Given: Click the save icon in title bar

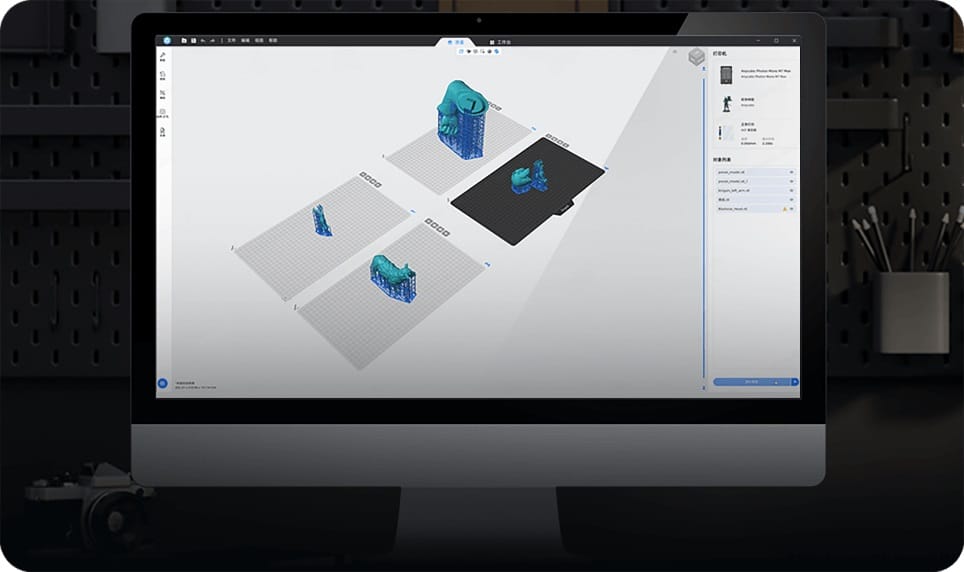Looking at the screenshot, I should [193, 40].
